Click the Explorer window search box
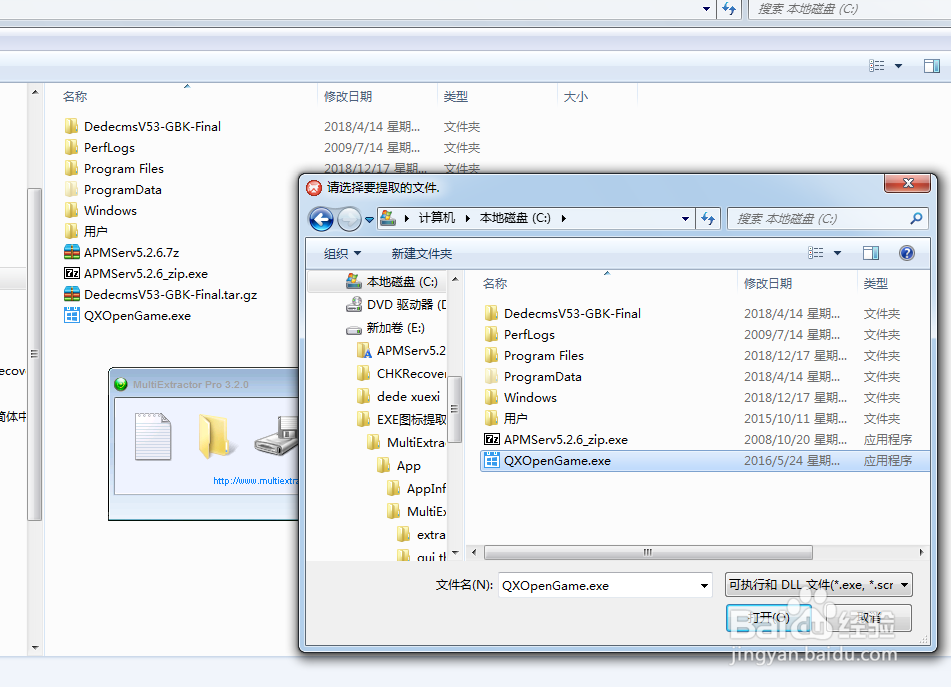The image size is (951, 687). [849, 8]
